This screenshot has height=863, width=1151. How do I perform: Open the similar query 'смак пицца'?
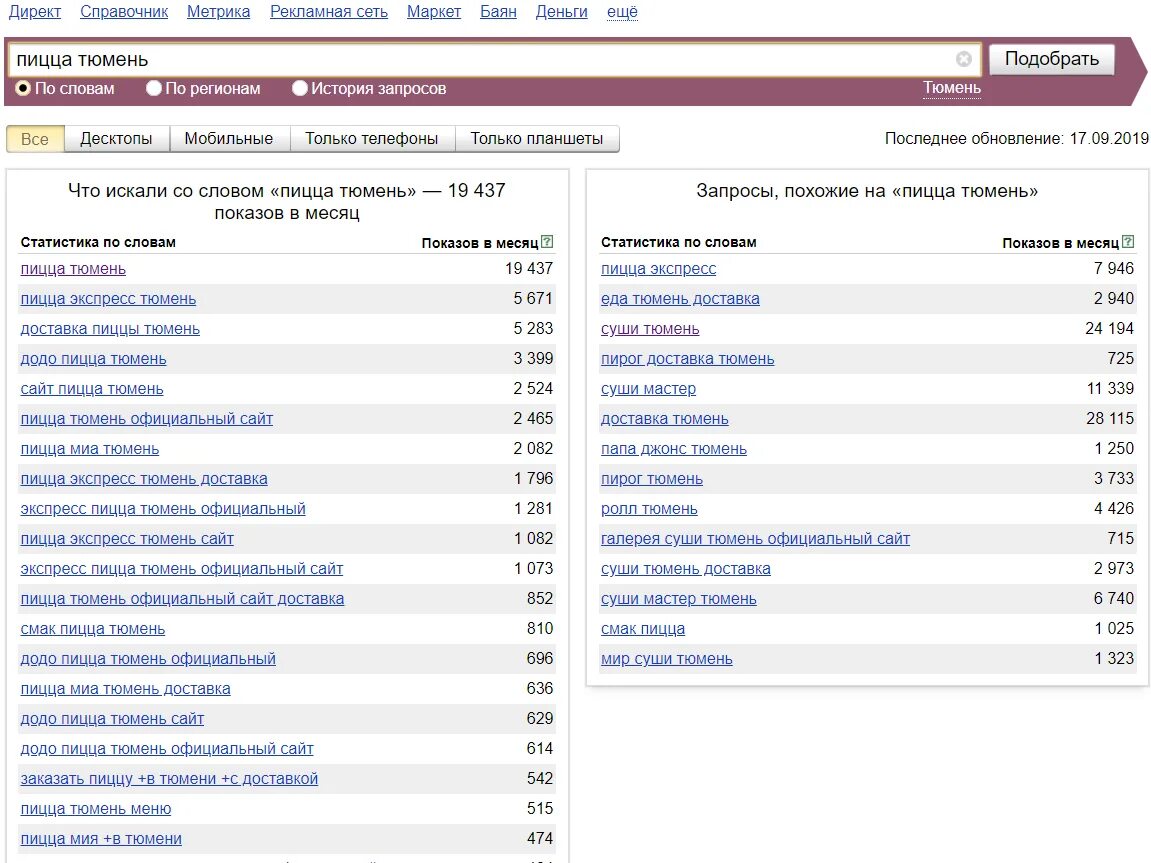[x=643, y=630]
